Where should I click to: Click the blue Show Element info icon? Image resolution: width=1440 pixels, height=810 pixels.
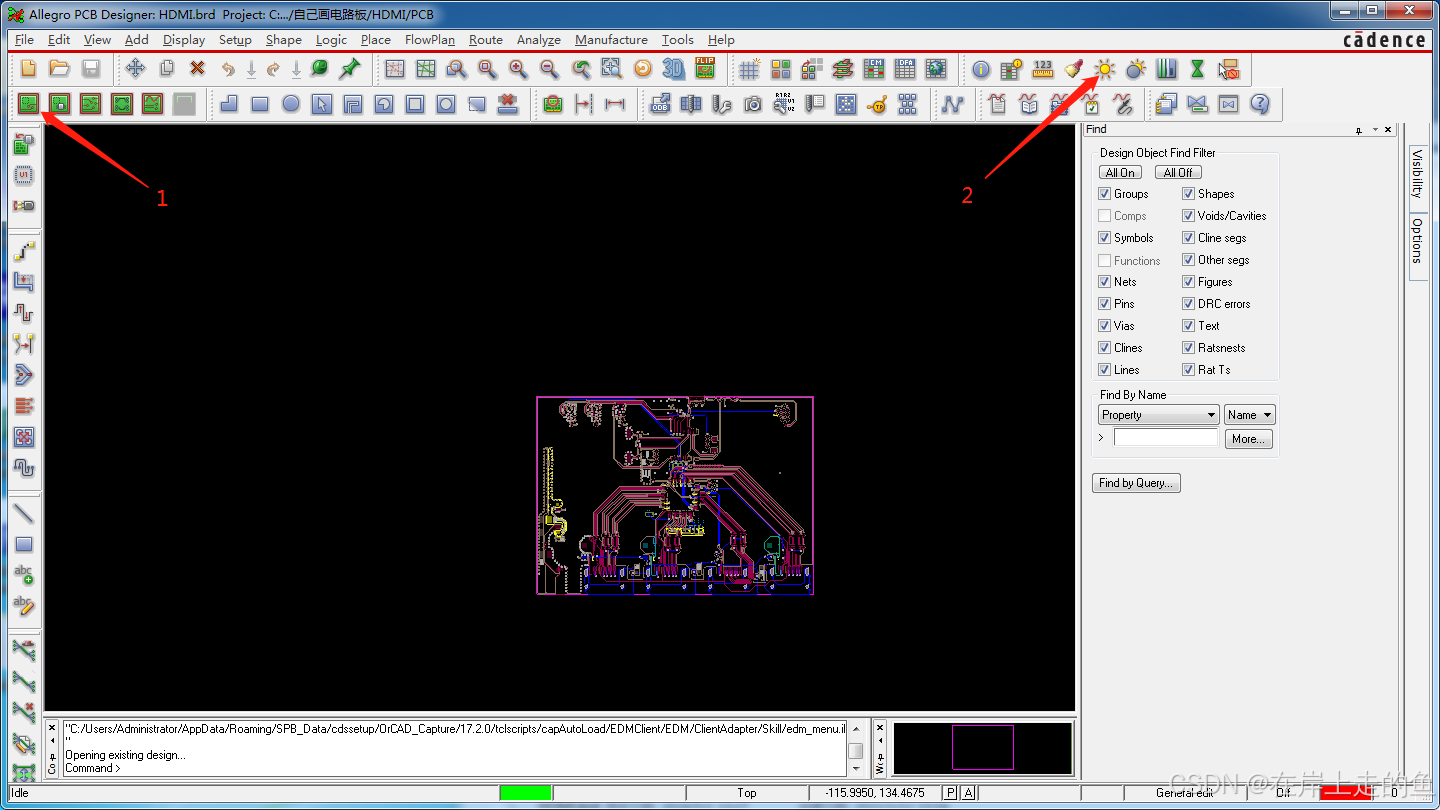981,69
